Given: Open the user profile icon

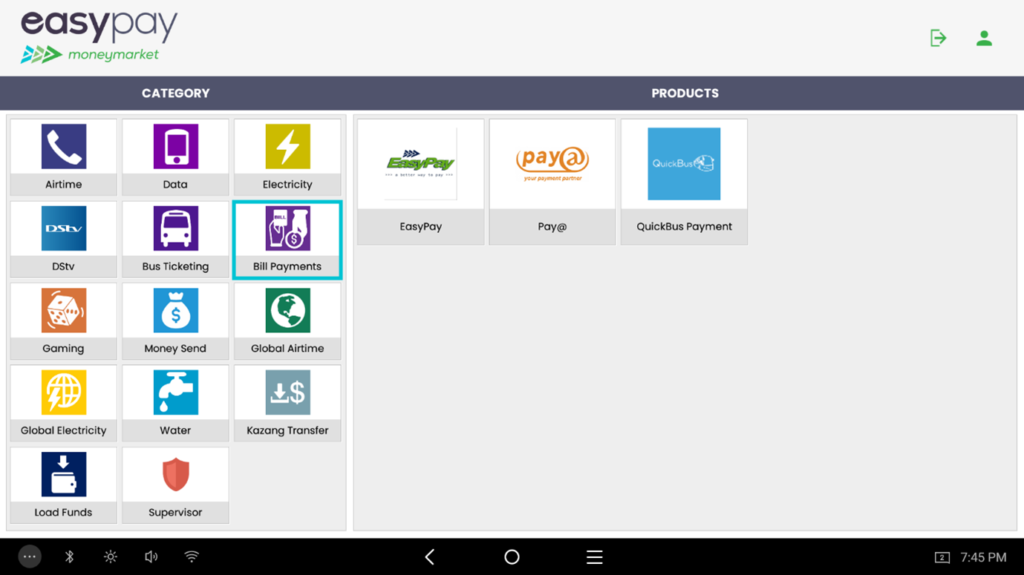Looking at the screenshot, I should point(984,39).
